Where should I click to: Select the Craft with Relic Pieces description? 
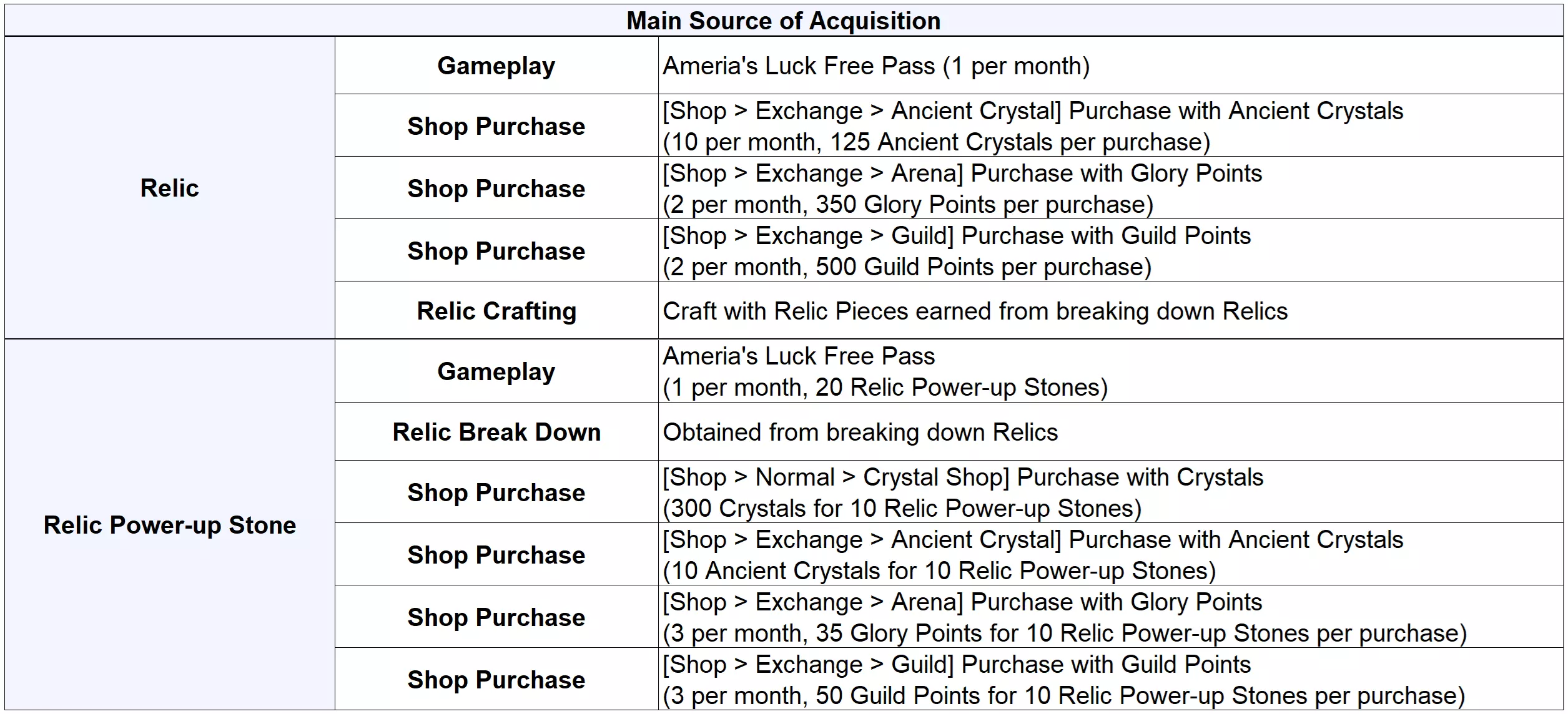[x=975, y=311]
